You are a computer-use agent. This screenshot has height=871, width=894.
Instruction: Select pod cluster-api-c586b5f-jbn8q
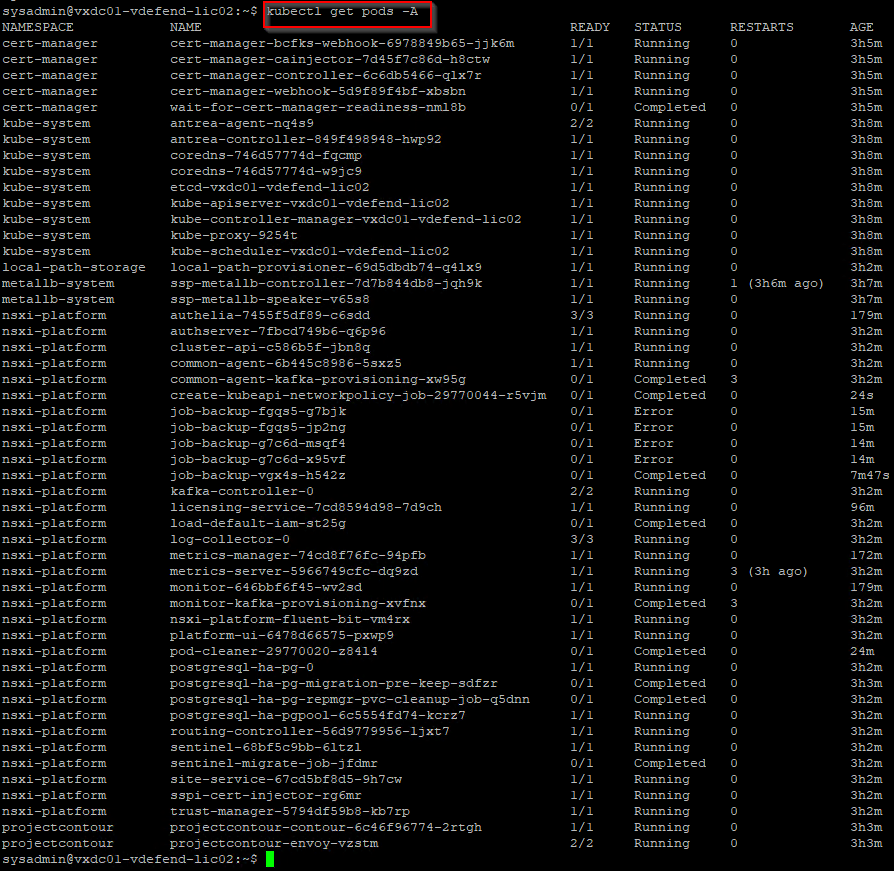(270, 347)
